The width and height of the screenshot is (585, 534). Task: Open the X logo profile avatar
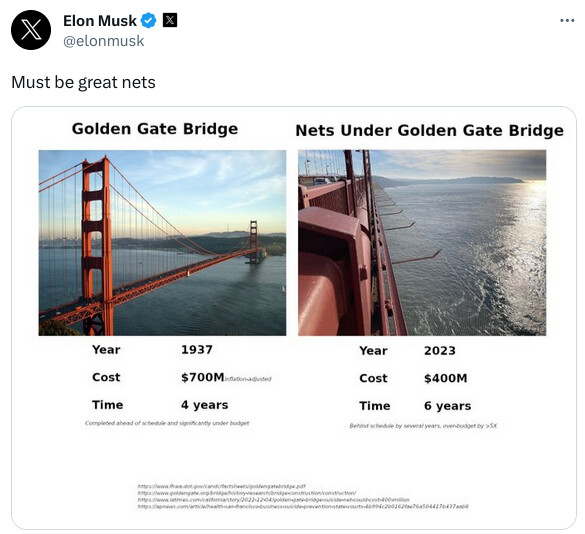point(31,30)
